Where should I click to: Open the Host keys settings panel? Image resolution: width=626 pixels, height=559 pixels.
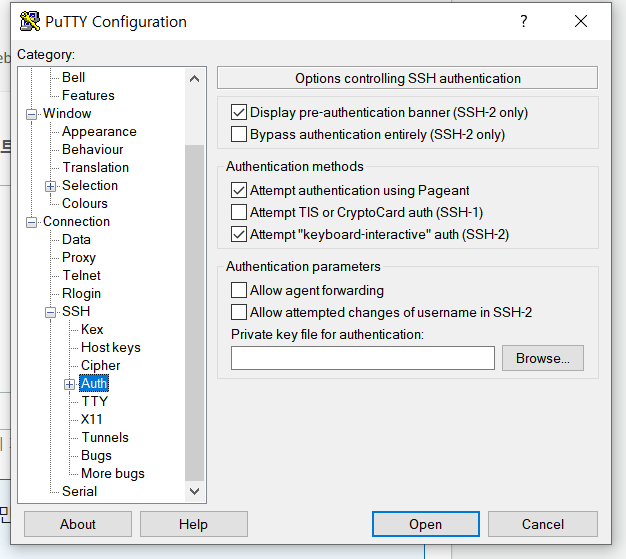(111, 347)
